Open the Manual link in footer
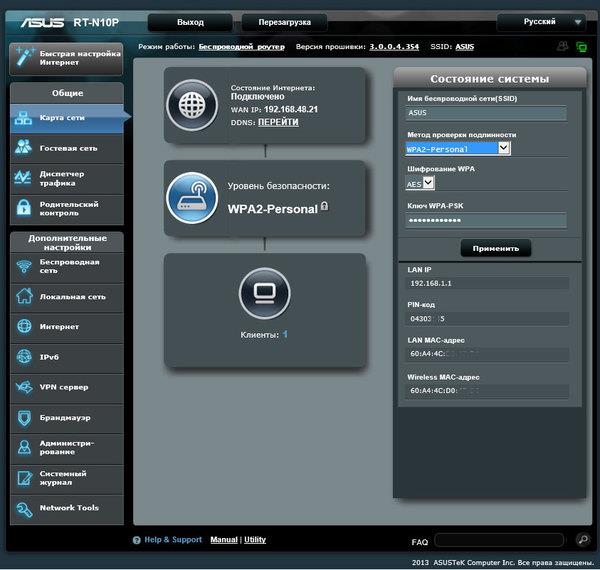This screenshot has width=600, height=570. coord(224,539)
